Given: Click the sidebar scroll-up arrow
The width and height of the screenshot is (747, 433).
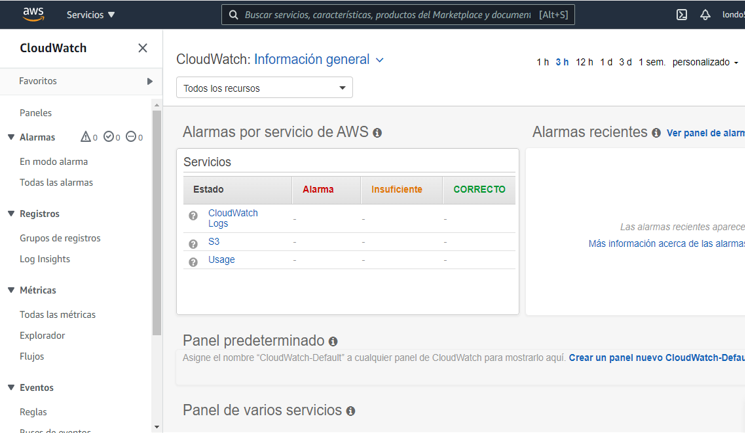Looking at the screenshot, I should pyautogui.click(x=157, y=105).
